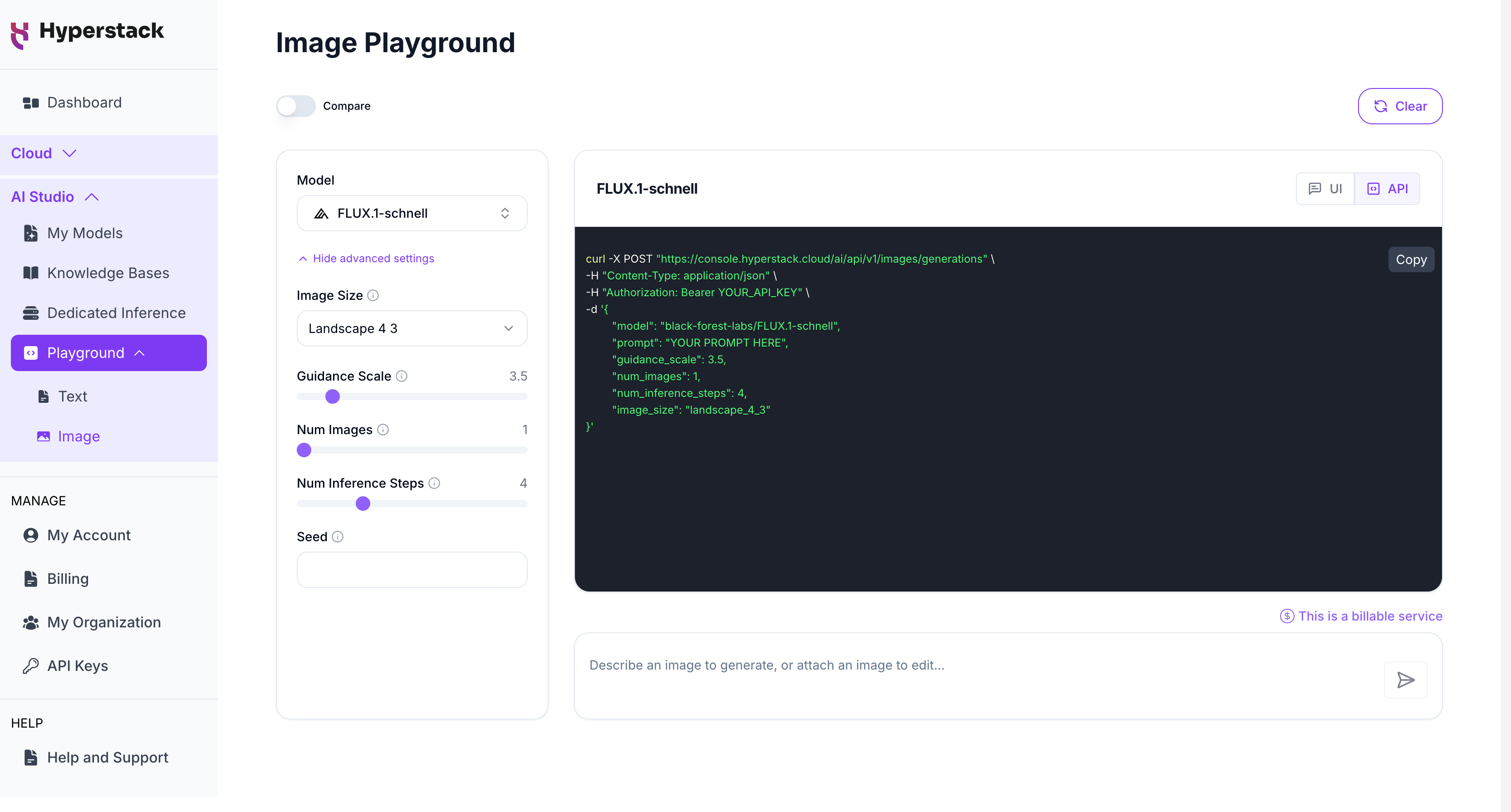The height and width of the screenshot is (812, 1511).
Task: Click the images/generations URL in code
Action: tap(821, 259)
